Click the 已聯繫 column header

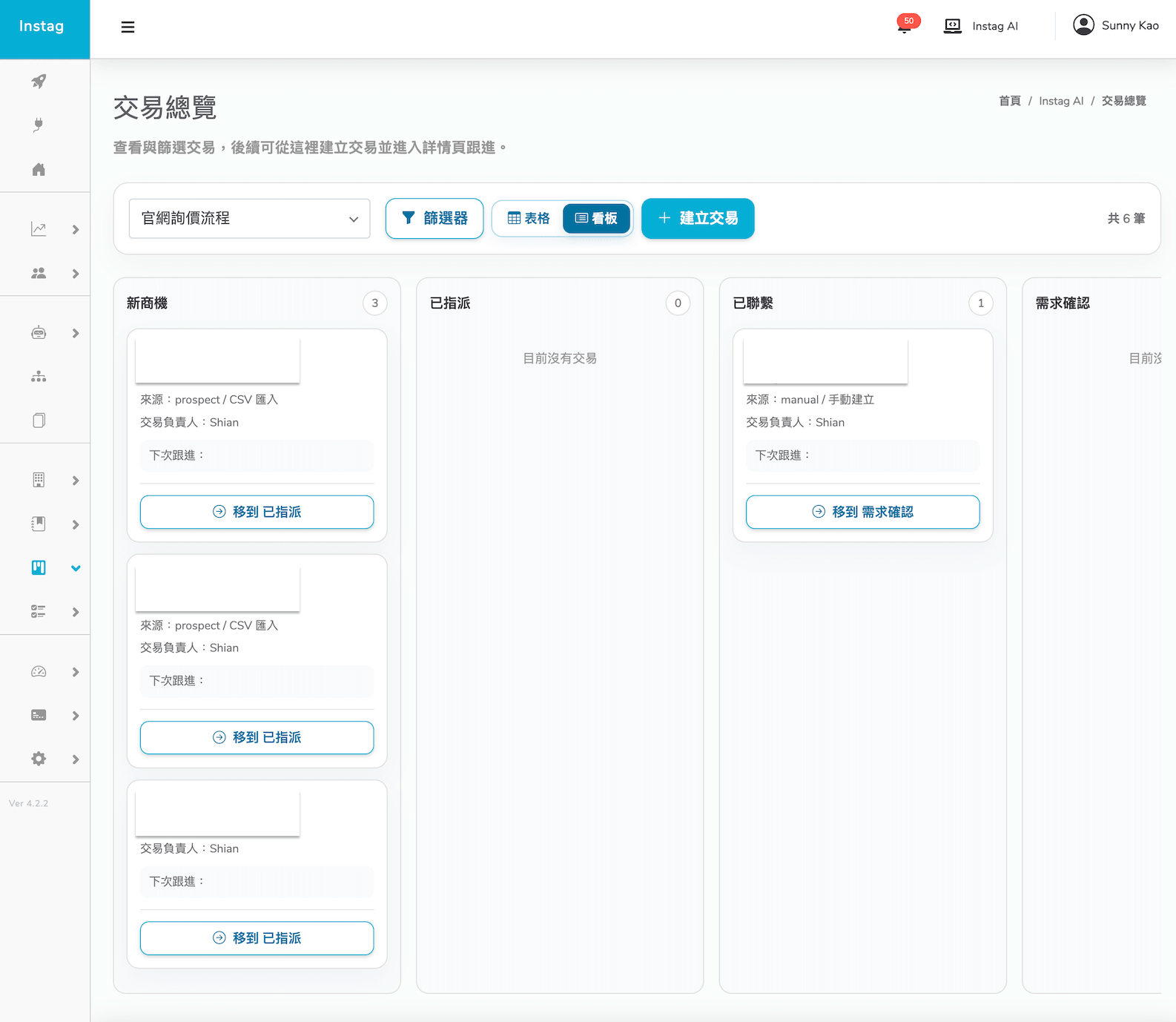753,303
